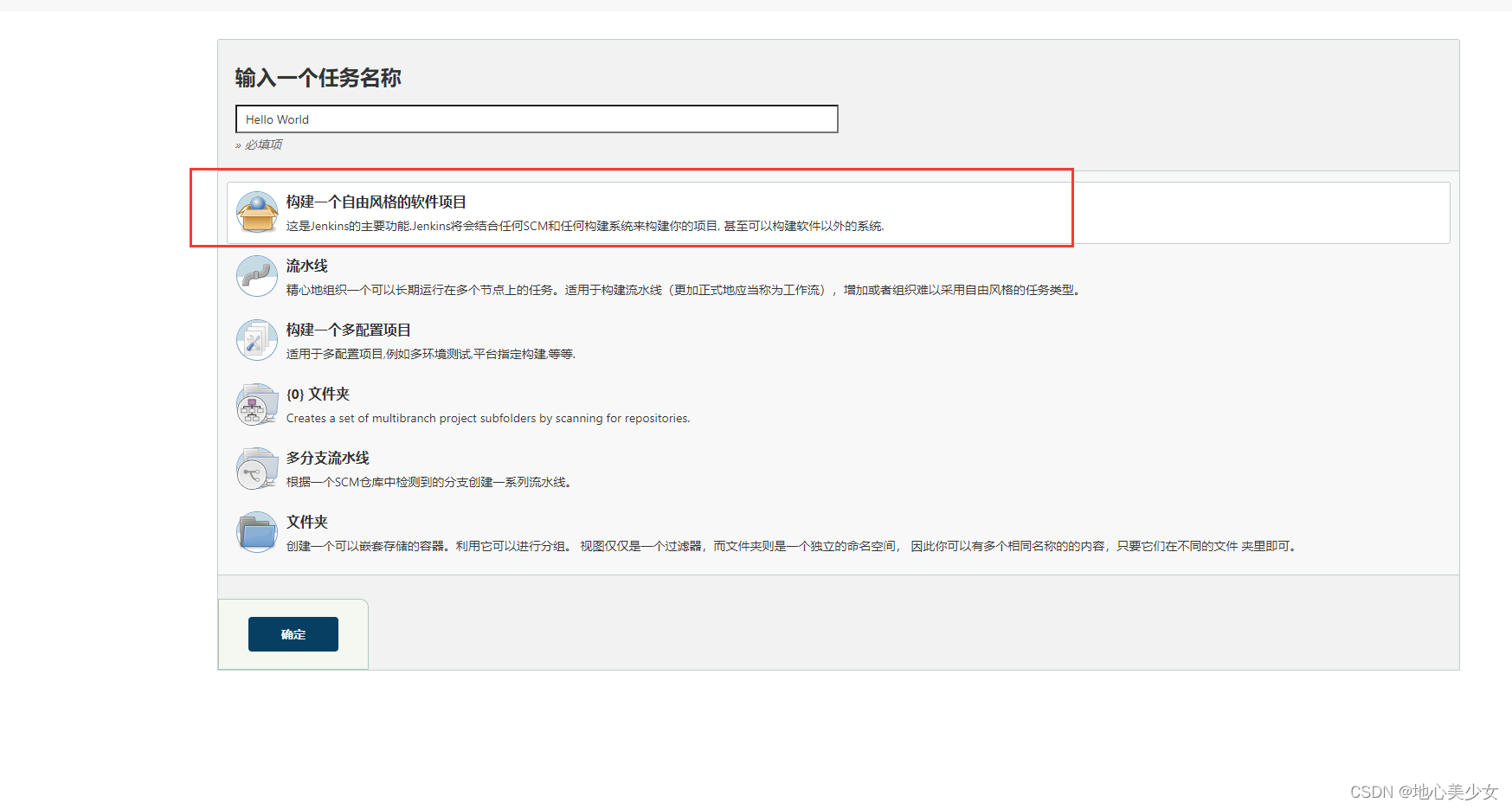Viewport: 1512px width, 809px height.
Task: Select 构建一个多配置项目 type
Action: click(x=349, y=330)
